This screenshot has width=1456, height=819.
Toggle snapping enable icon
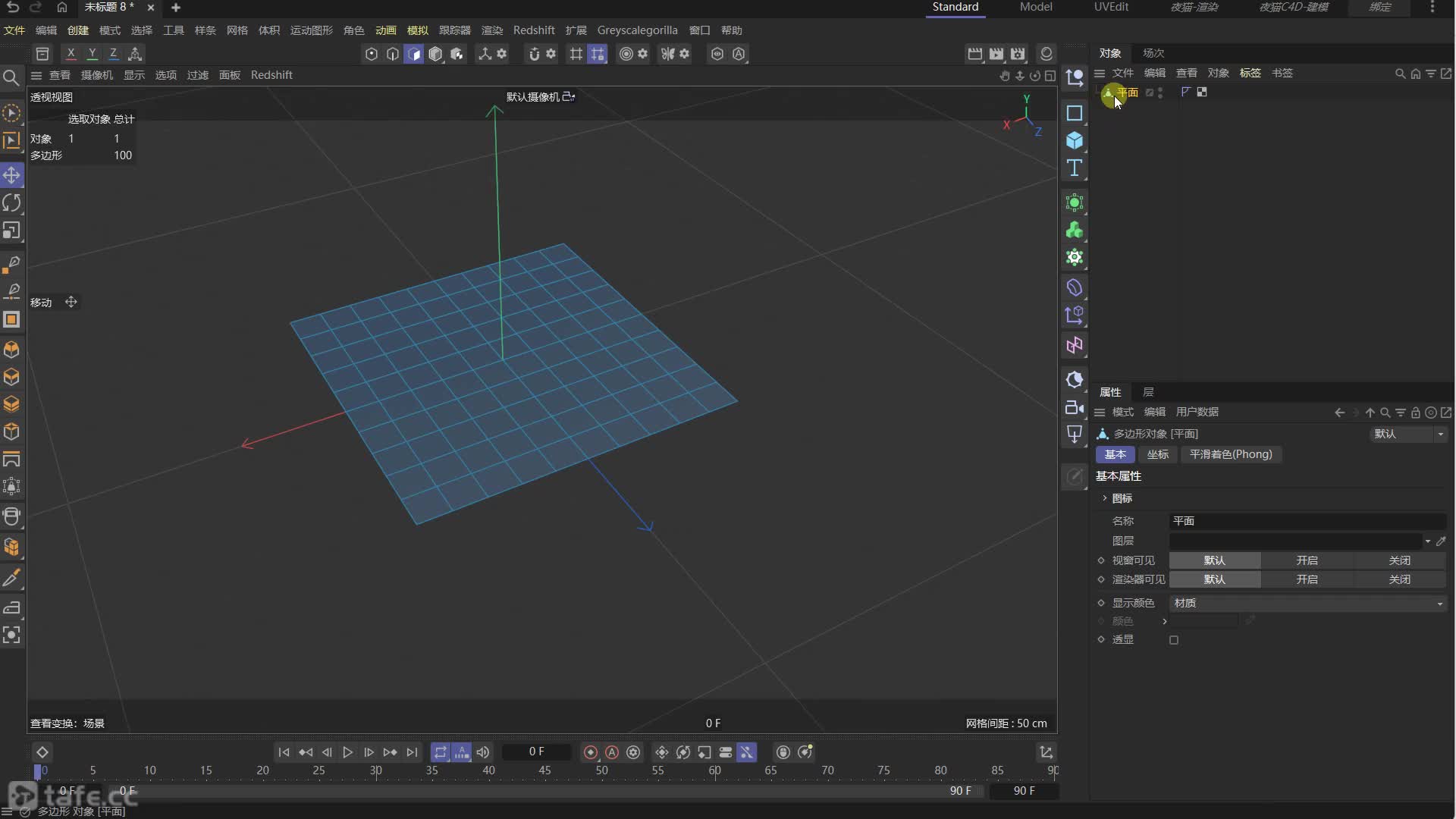tap(535, 54)
